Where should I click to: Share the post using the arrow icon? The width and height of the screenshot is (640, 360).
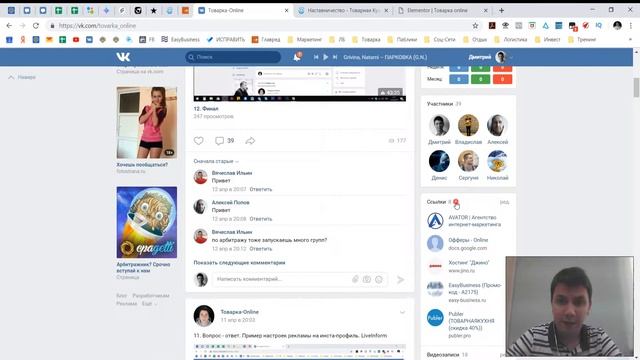click(x=250, y=141)
